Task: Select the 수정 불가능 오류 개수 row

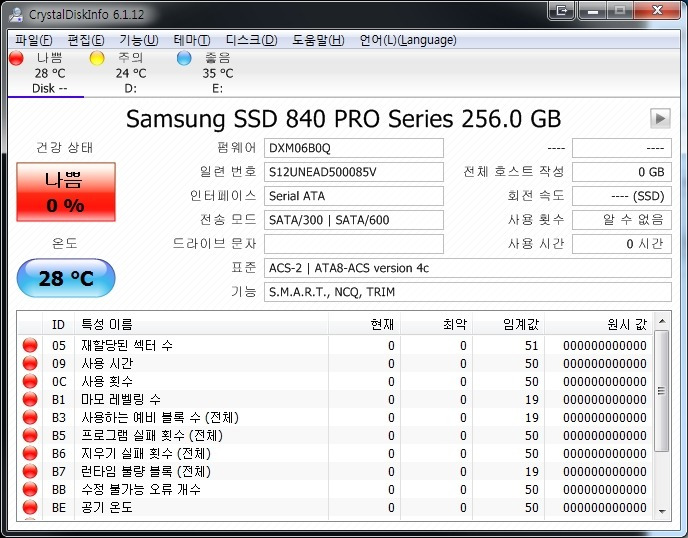Action: tap(335, 489)
